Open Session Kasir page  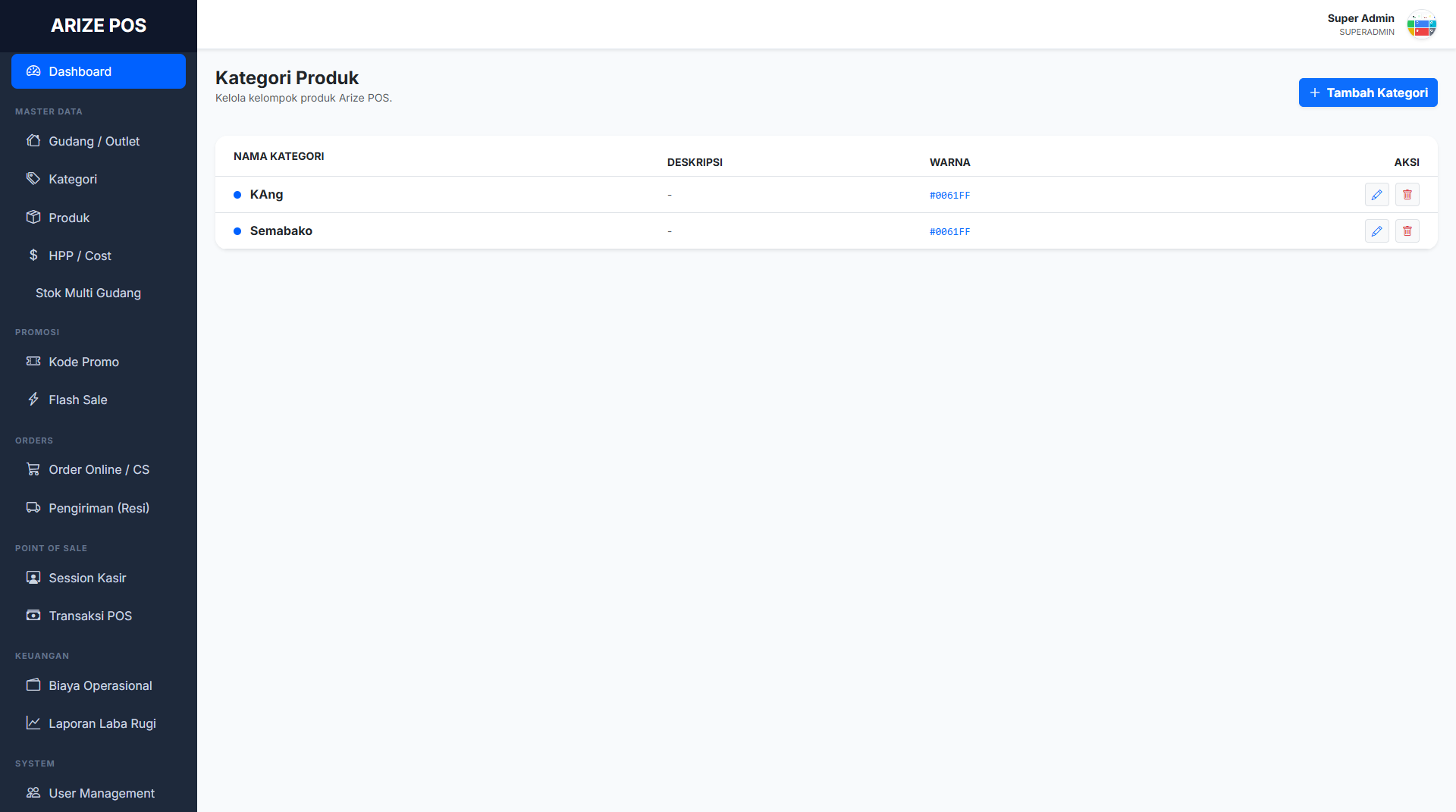tap(87, 578)
